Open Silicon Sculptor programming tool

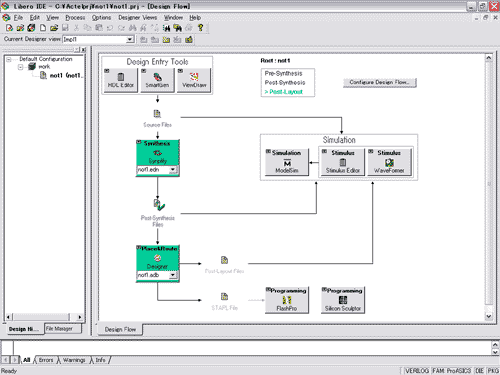(343, 300)
